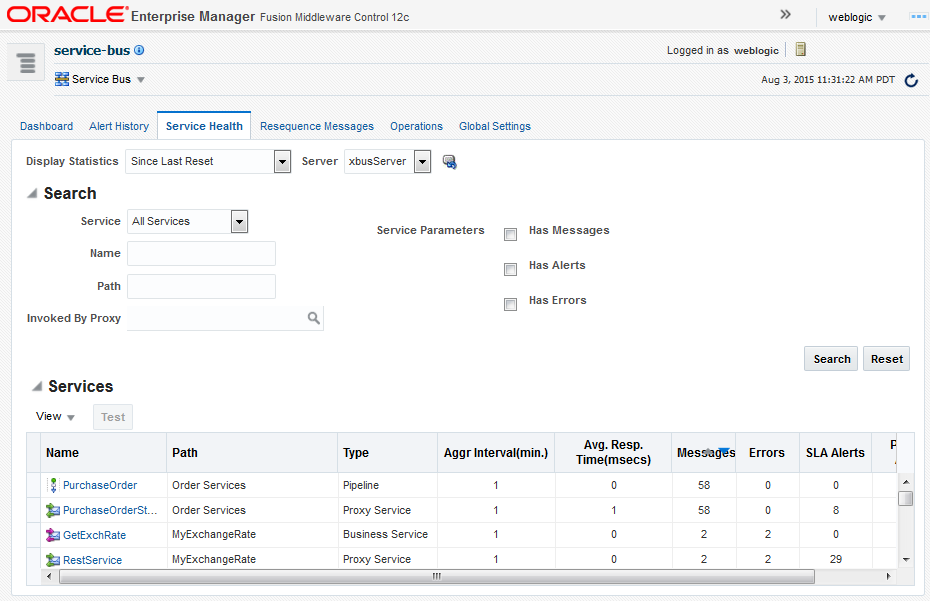Open the View menu in Services
The width and height of the screenshot is (930, 601).
tap(55, 416)
